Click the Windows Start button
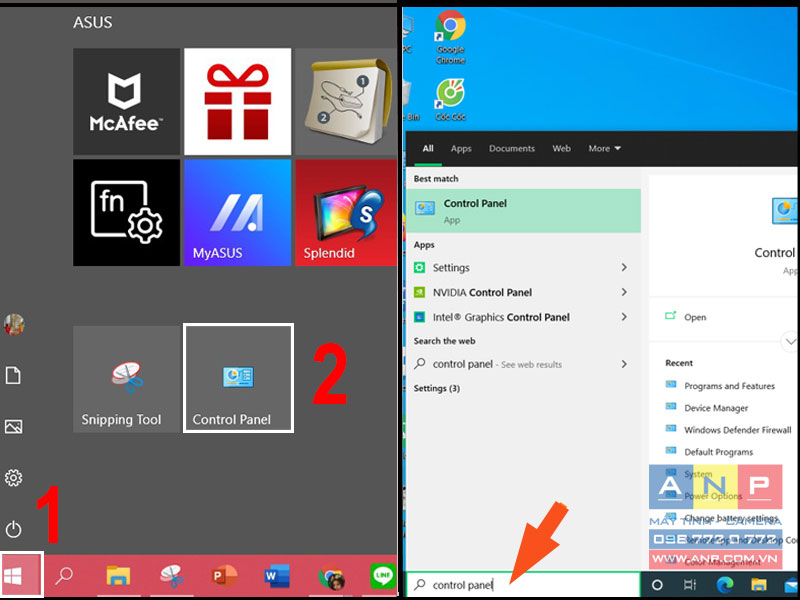800x600 pixels. [21, 576]
